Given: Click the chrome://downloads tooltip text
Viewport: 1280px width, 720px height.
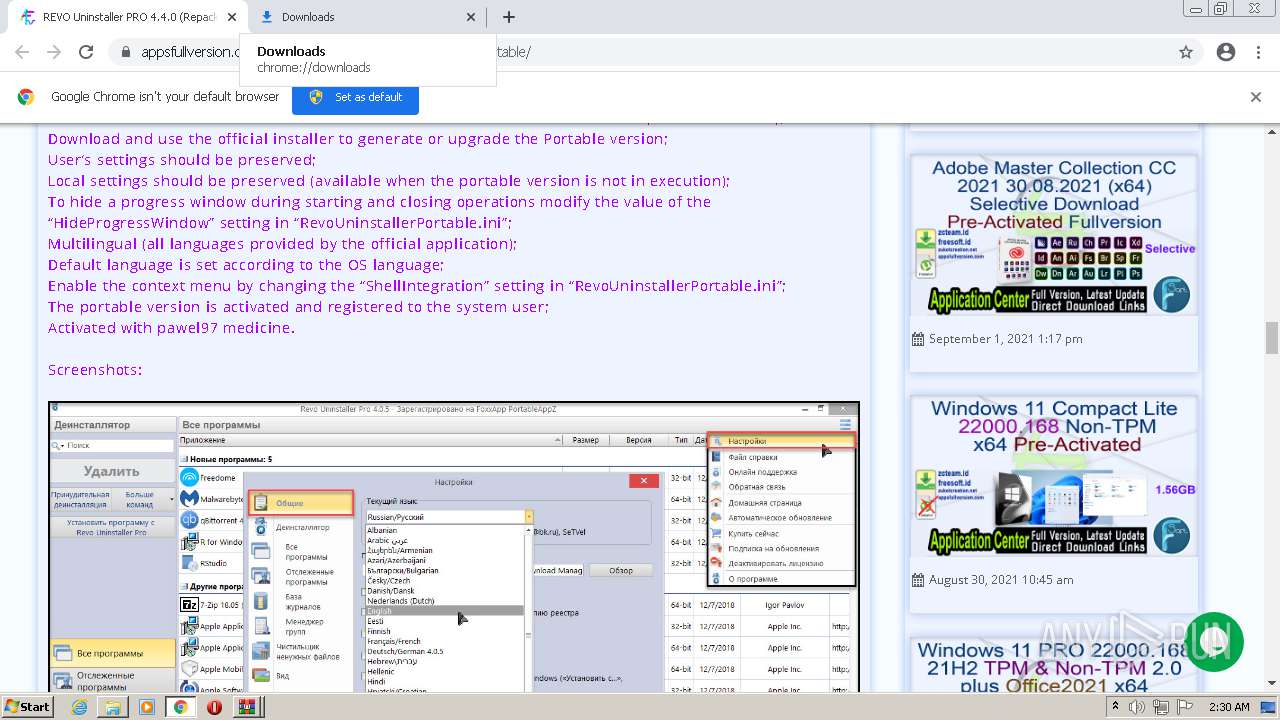Looking at the screenshot, I should click(x=314, y=68).
